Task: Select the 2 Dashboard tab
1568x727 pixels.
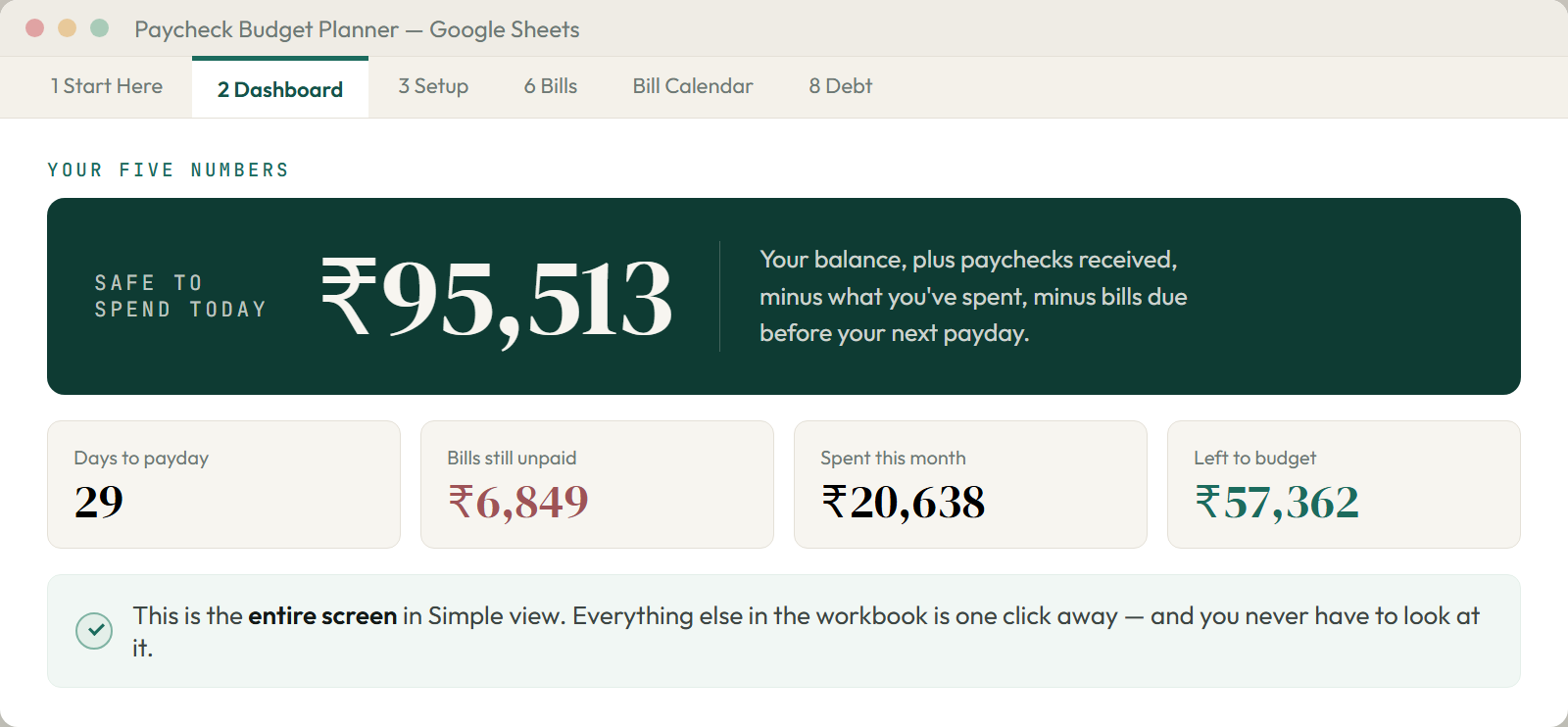Action: pyautogui.click(x=280, y=88)
